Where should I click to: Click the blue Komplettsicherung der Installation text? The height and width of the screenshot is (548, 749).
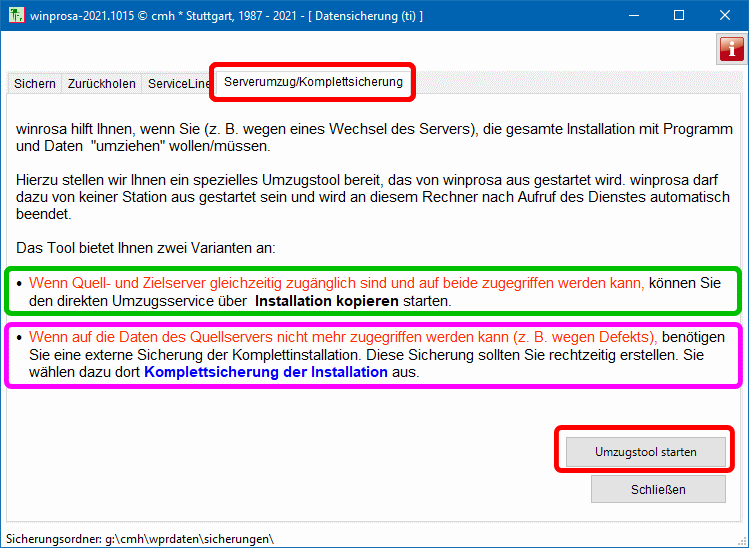pyautogui.click(x=266, y=372)
